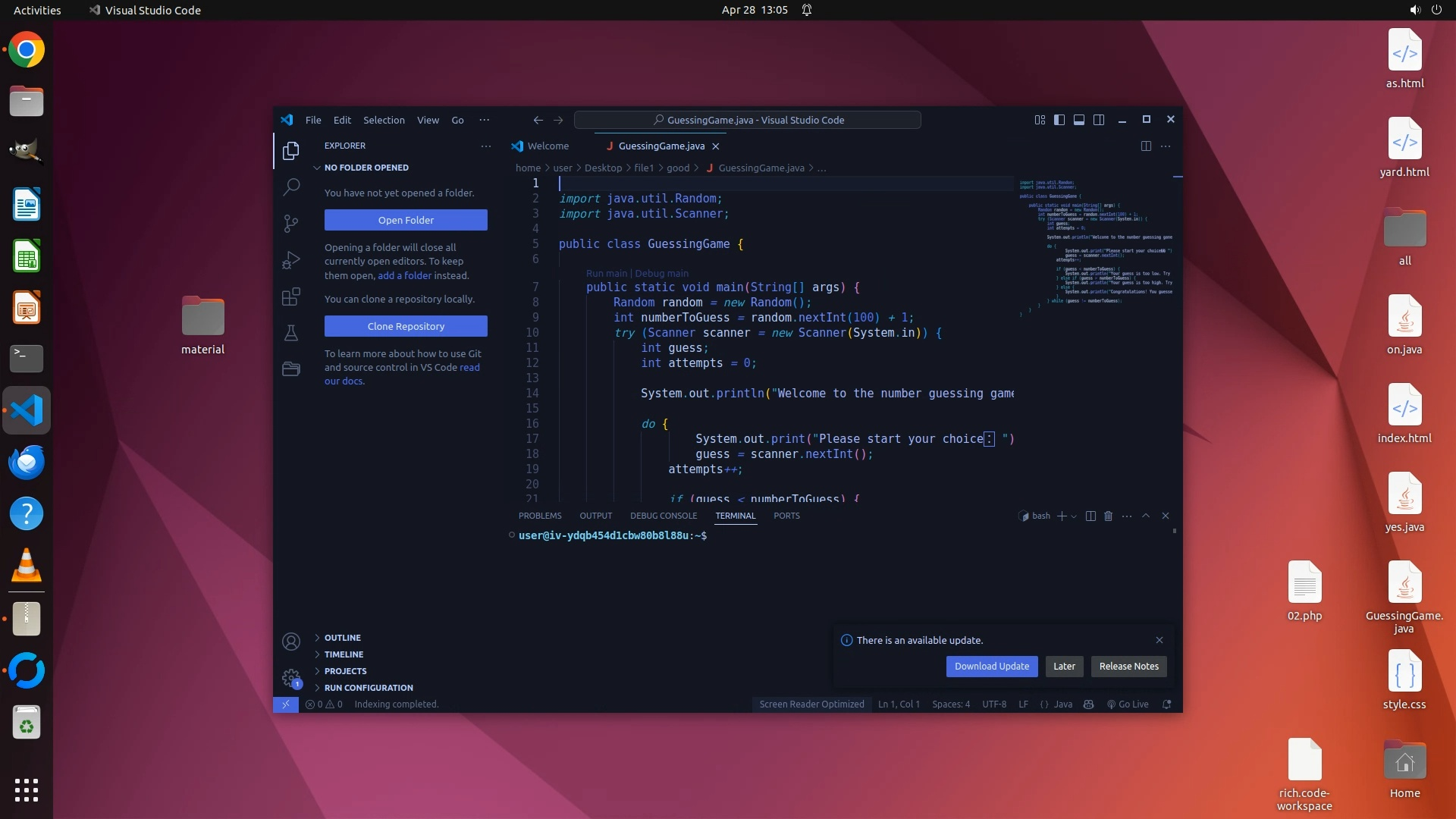The height and width of the screenshot is (819, 1456).
Task: Kill terminal using the trash icon
Action: (1108, 516)
